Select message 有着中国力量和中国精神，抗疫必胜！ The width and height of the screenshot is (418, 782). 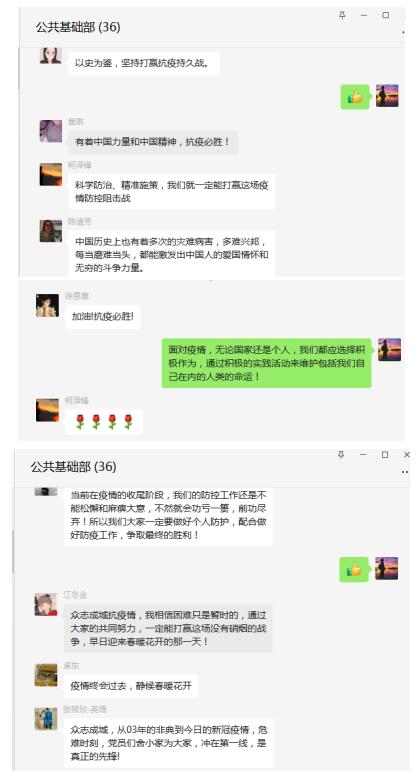pyautogui.click(x=153, y=142)
